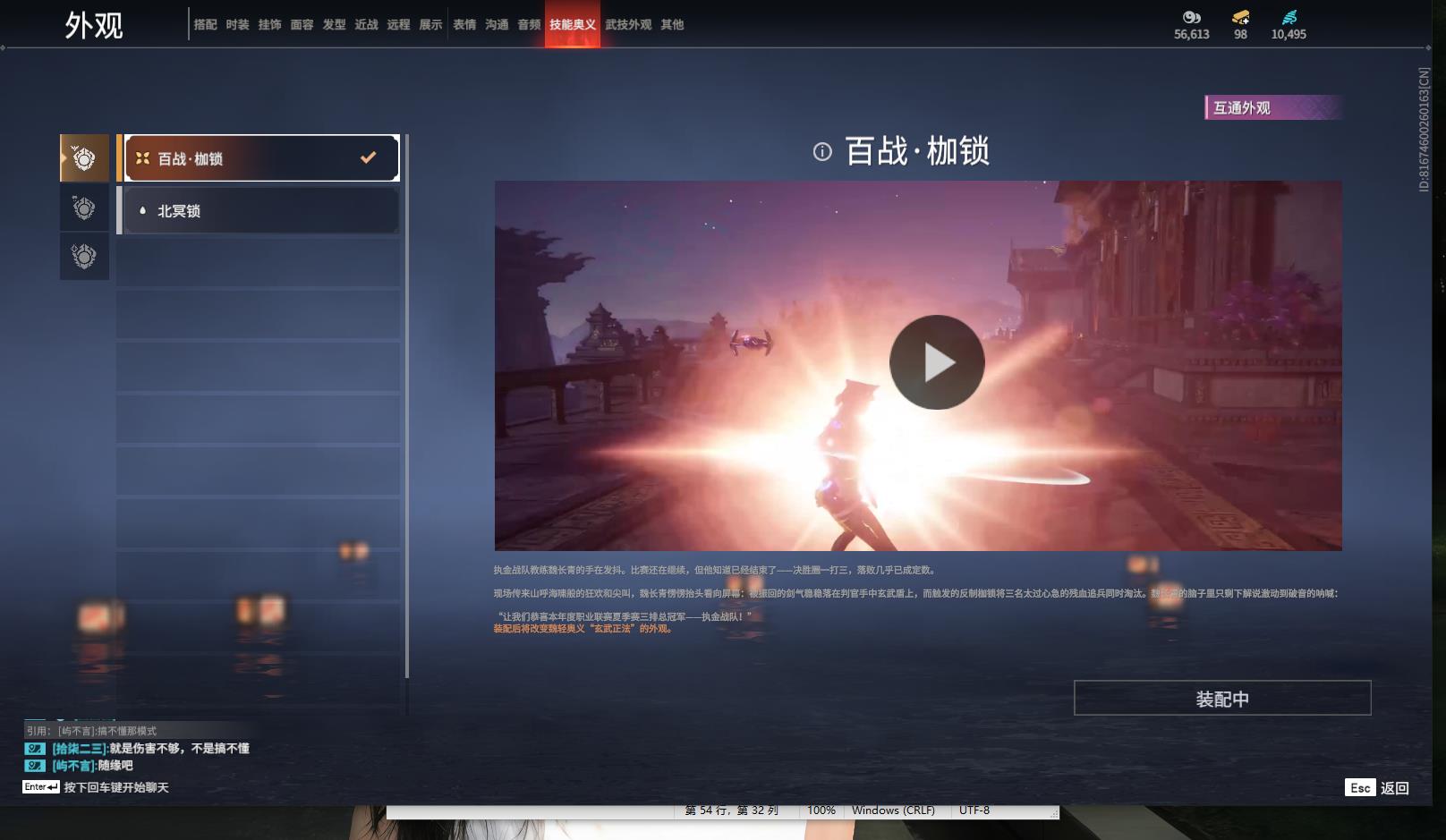Open the 挂饰 tab
The image size is (1446, 840).
click(x=269, y=24)
